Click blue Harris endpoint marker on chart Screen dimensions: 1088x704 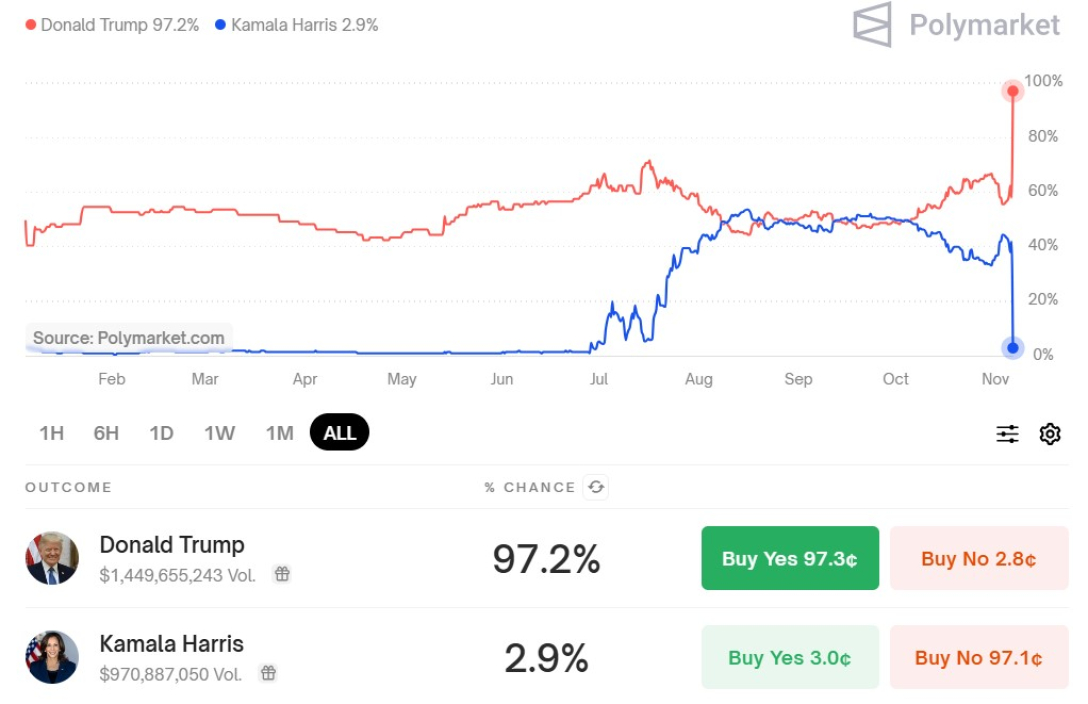[x=1013, y=348]
